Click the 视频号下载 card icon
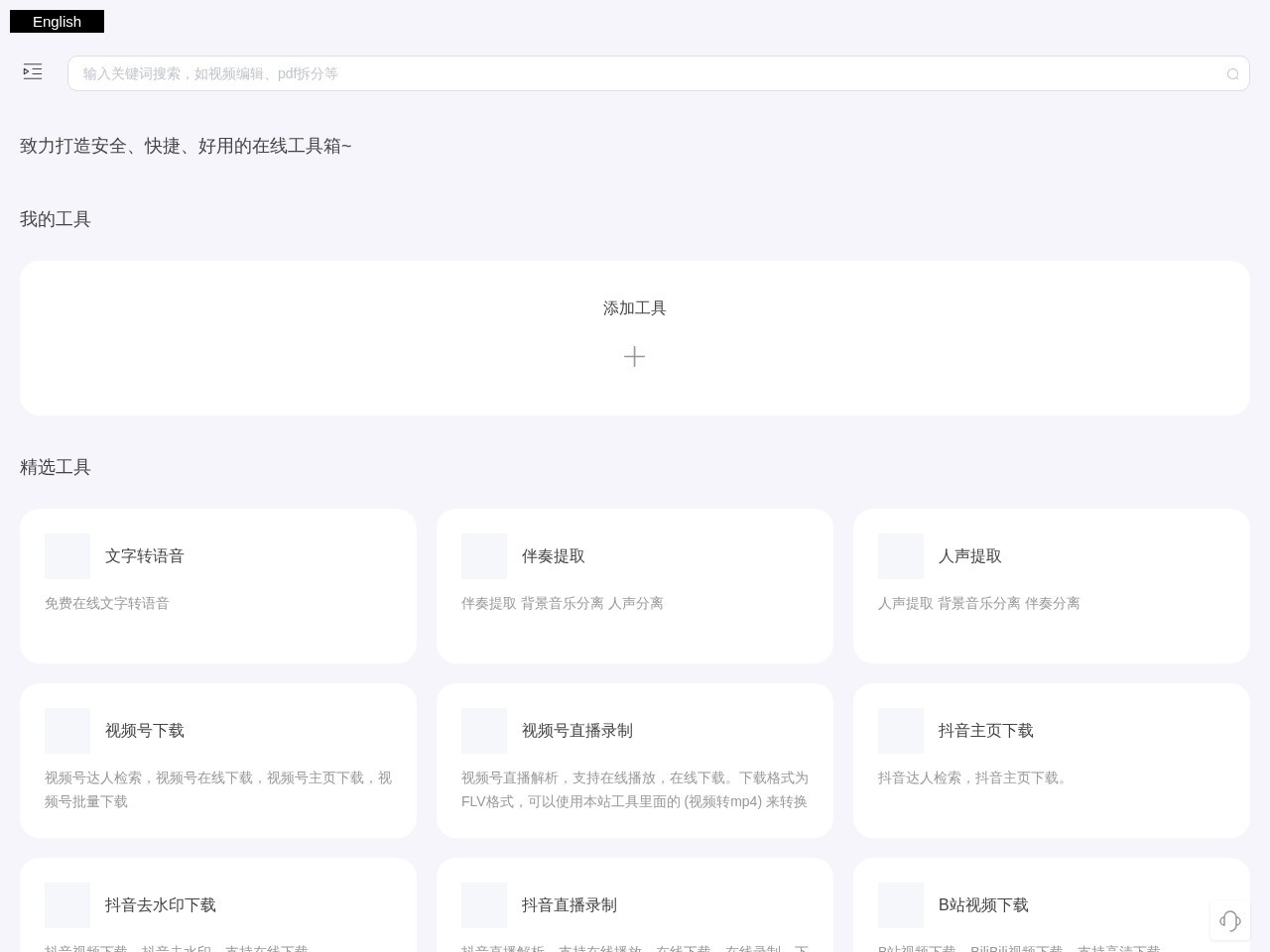The height and width of the screenshot is (952, 1270). [x=67, y=731]
